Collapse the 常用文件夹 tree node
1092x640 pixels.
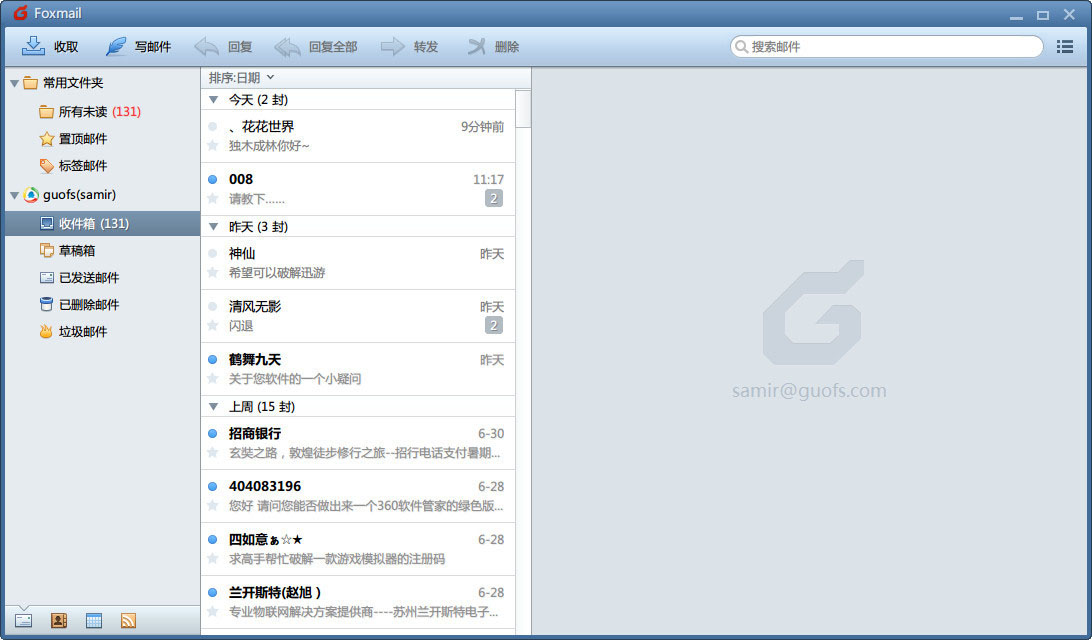[x=14, y=84]
